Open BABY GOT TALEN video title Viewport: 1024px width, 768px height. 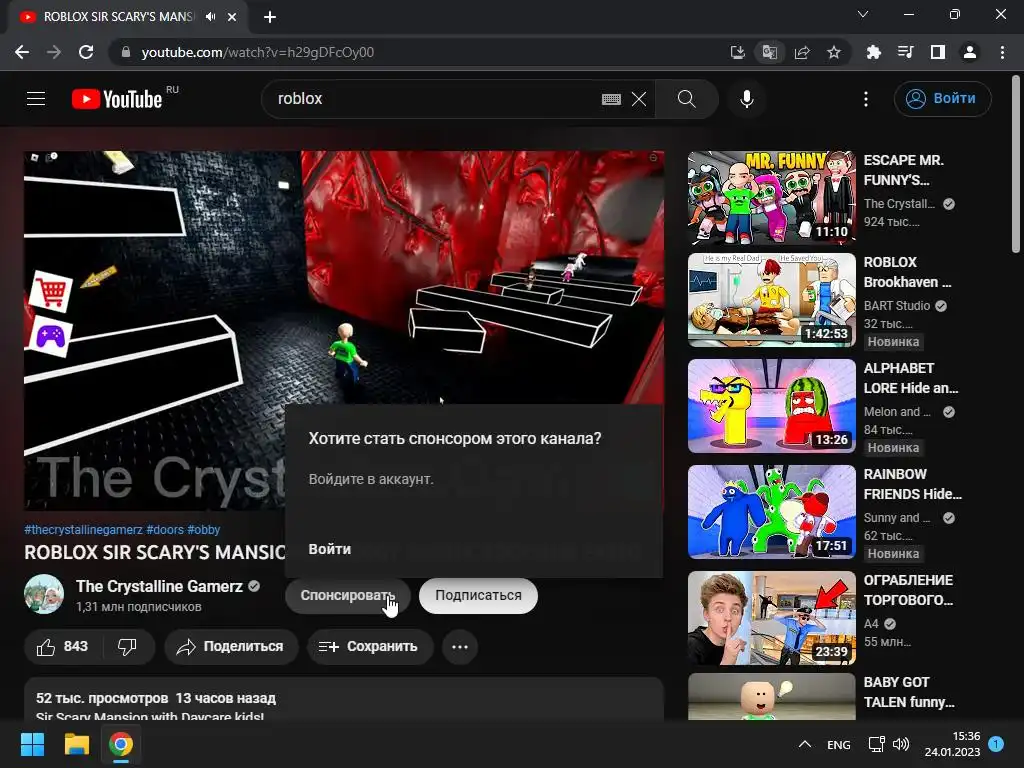[908, 692]
